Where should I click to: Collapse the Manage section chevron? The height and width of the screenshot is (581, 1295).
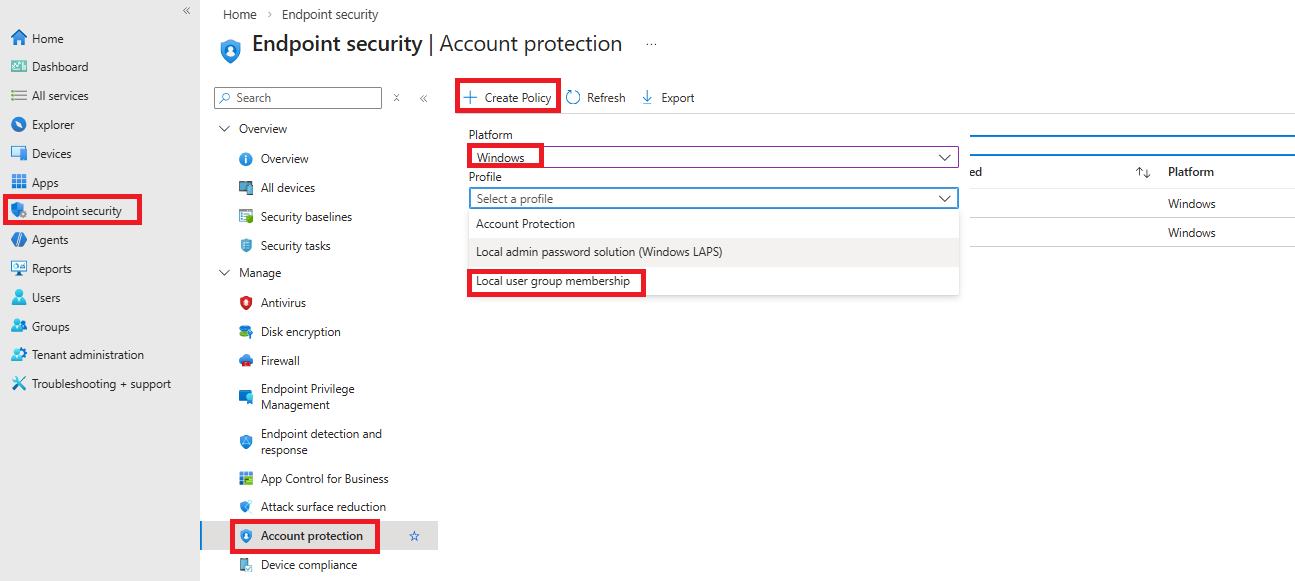pyautogui.click(x=222, y=273)
